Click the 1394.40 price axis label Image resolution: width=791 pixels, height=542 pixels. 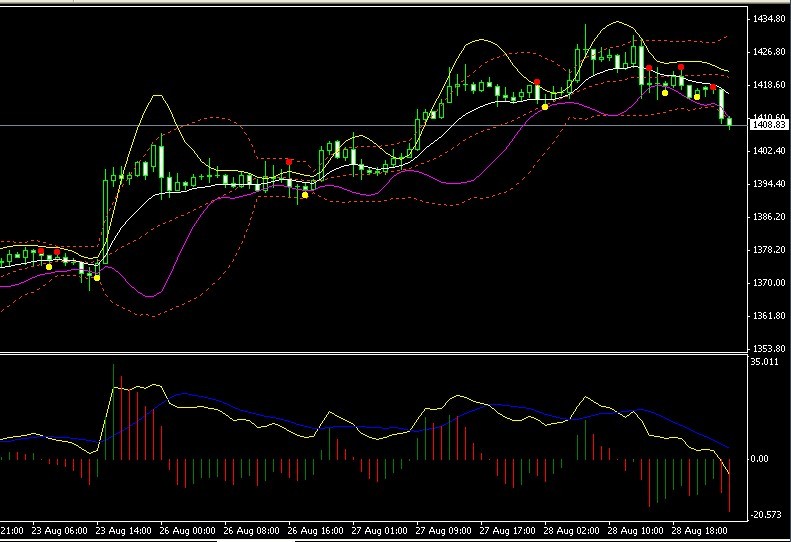(769, 184)
